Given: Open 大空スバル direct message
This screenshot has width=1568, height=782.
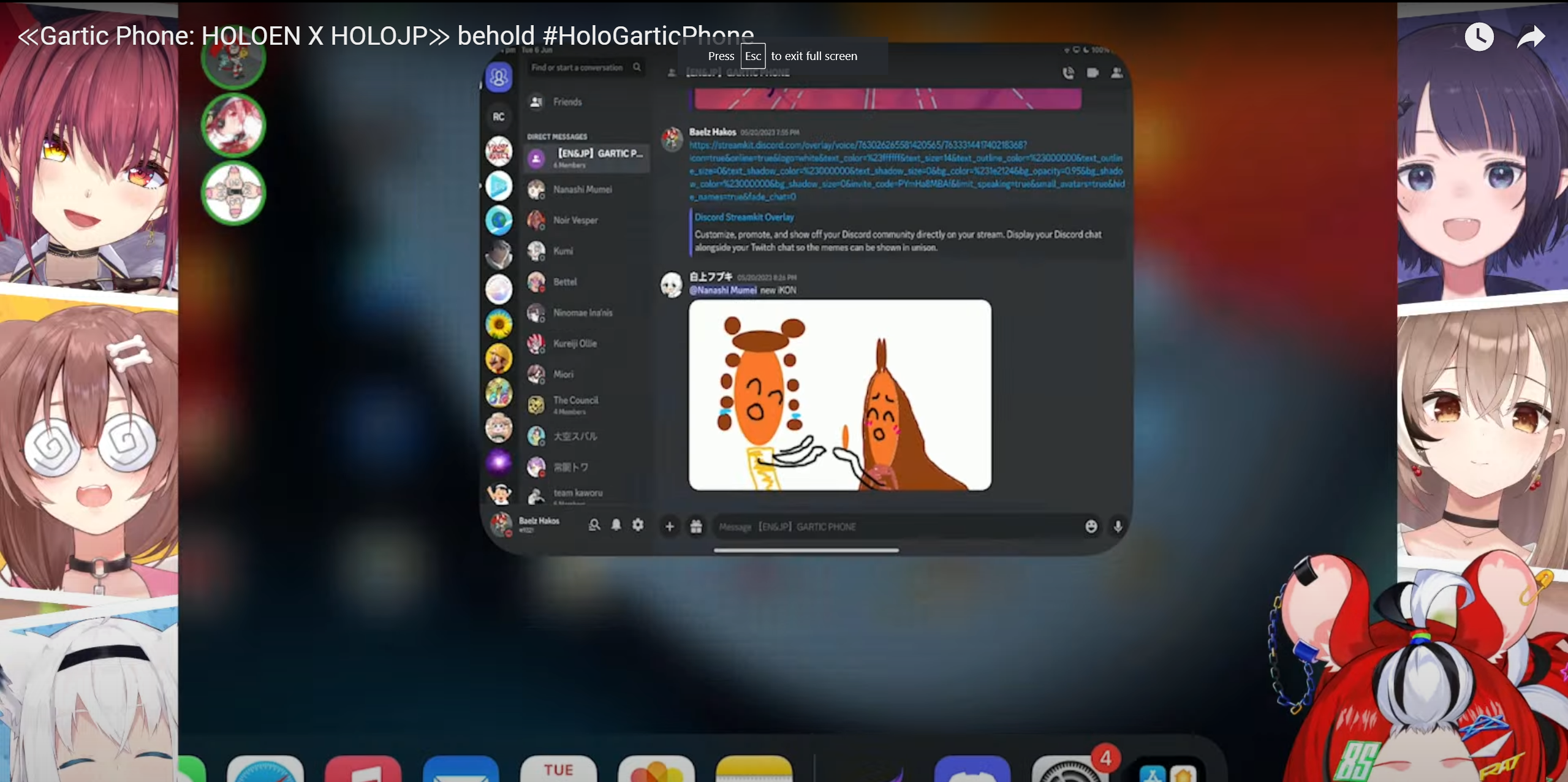Looking at the screenshot, I should (587, 436).
